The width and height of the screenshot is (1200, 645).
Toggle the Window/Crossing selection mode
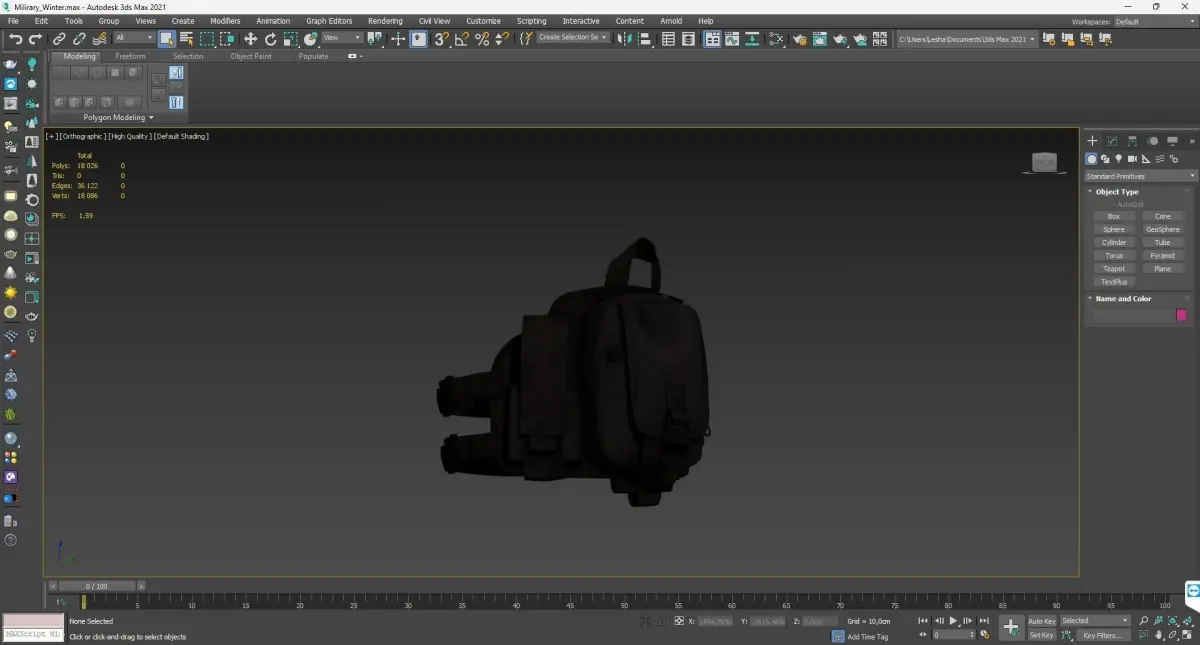[227, 39]
